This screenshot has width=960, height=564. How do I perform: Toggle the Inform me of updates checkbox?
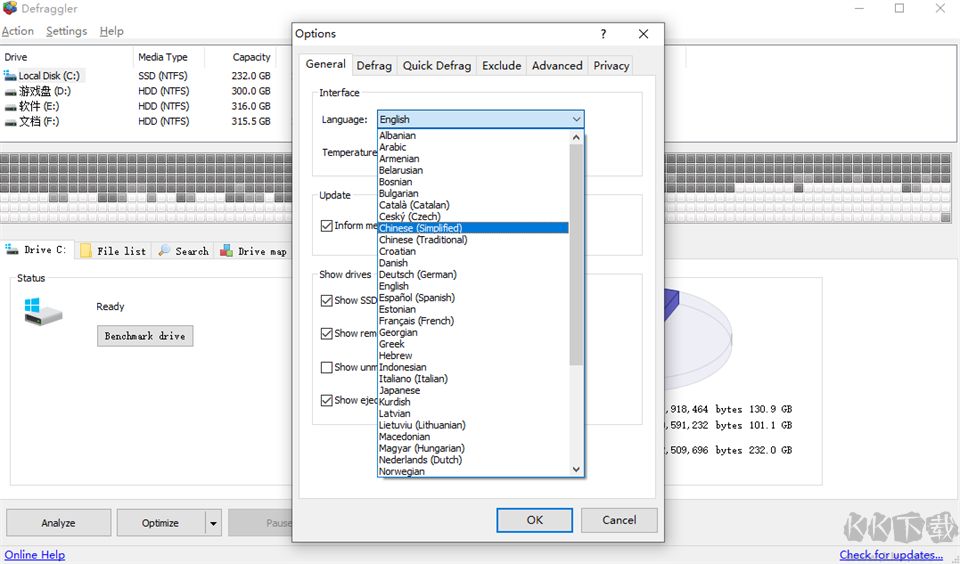(x=326, y=226)
